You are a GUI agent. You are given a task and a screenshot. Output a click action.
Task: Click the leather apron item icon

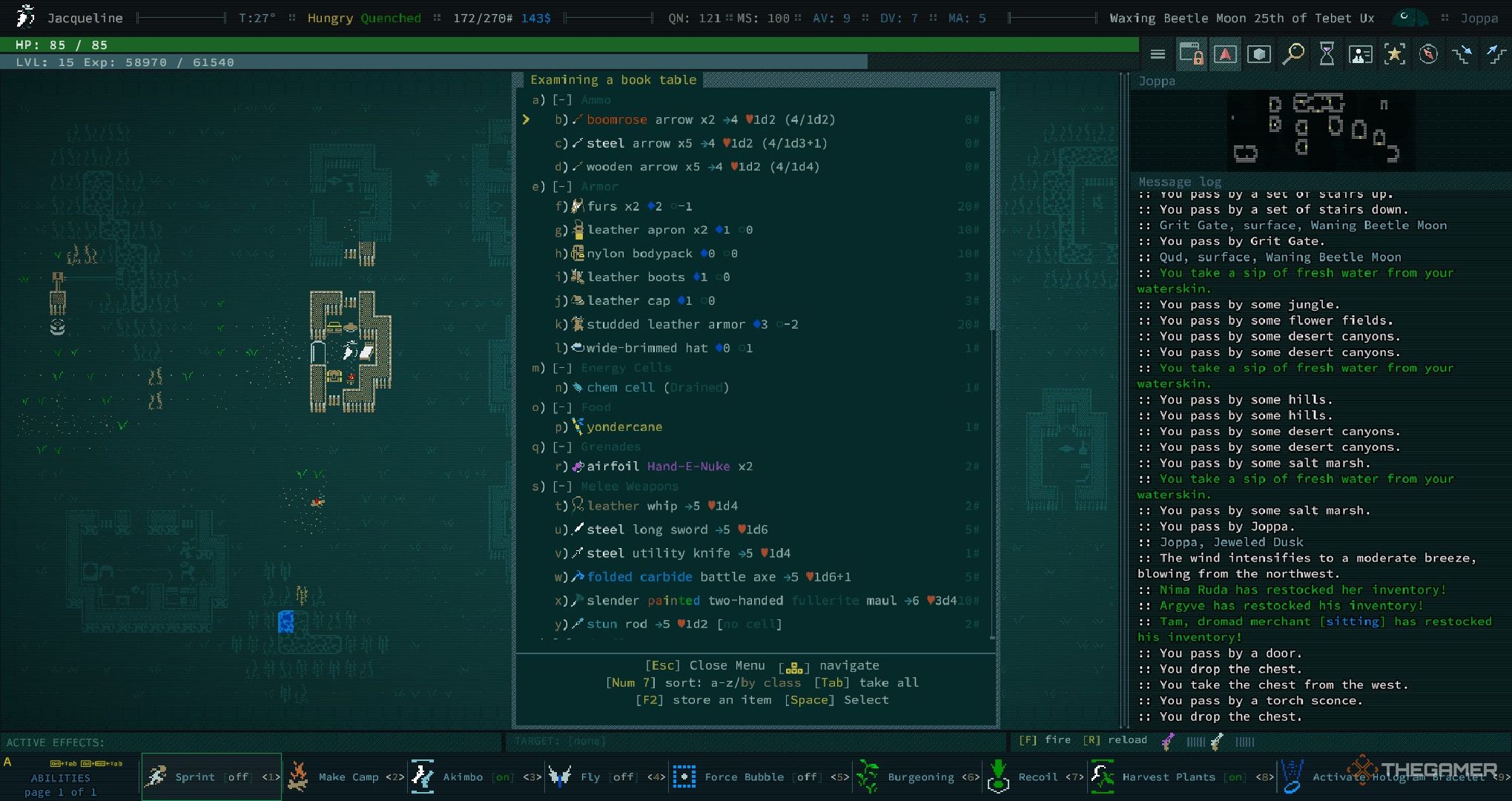coord(578,230)
